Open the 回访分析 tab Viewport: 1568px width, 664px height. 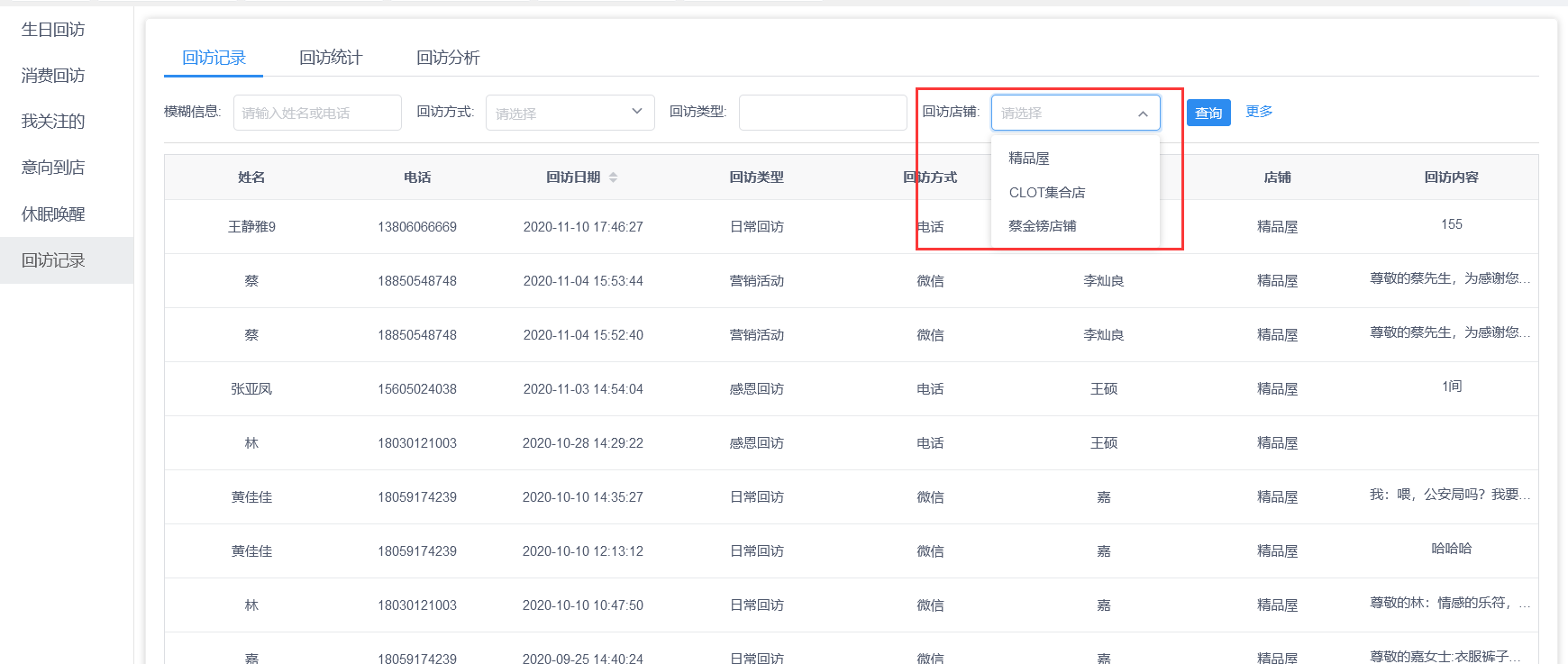coord(448,58)
